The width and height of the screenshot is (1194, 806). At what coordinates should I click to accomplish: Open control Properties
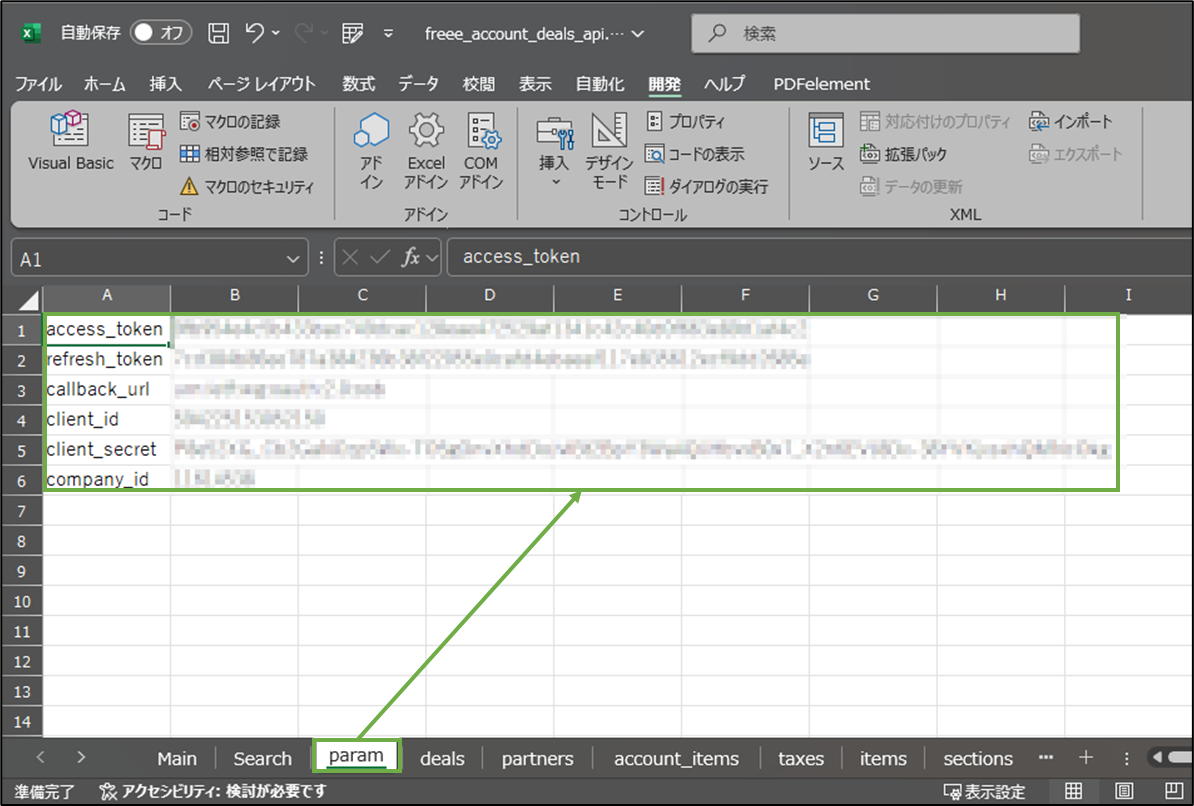coord(685,121)
